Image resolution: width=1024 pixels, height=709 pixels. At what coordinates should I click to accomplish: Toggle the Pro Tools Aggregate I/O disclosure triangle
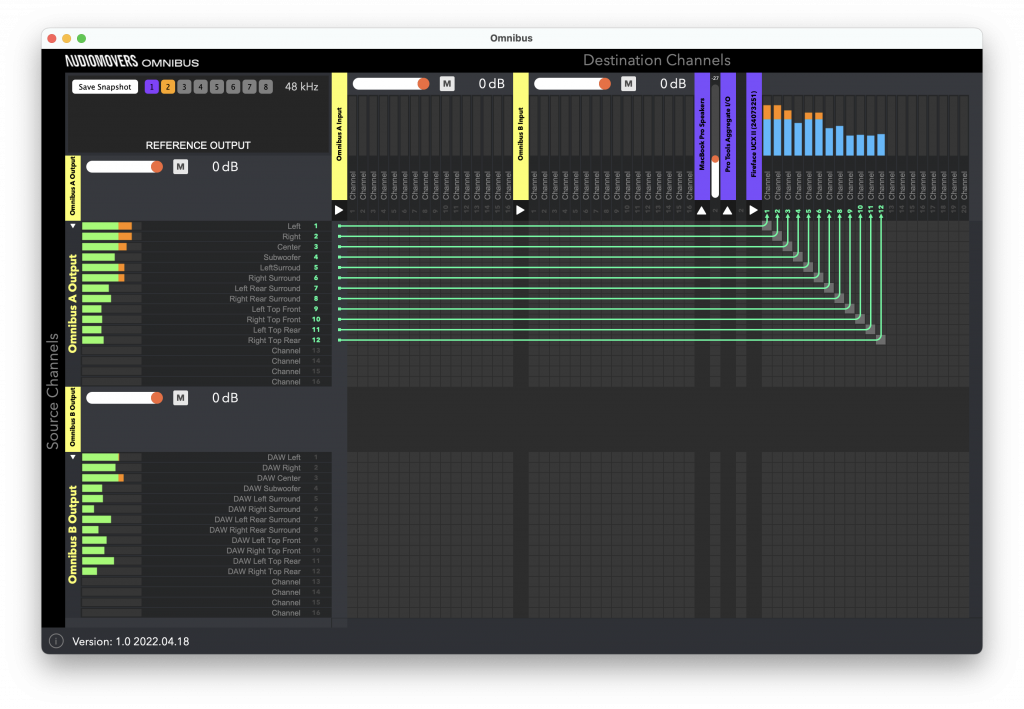point(728,210)
